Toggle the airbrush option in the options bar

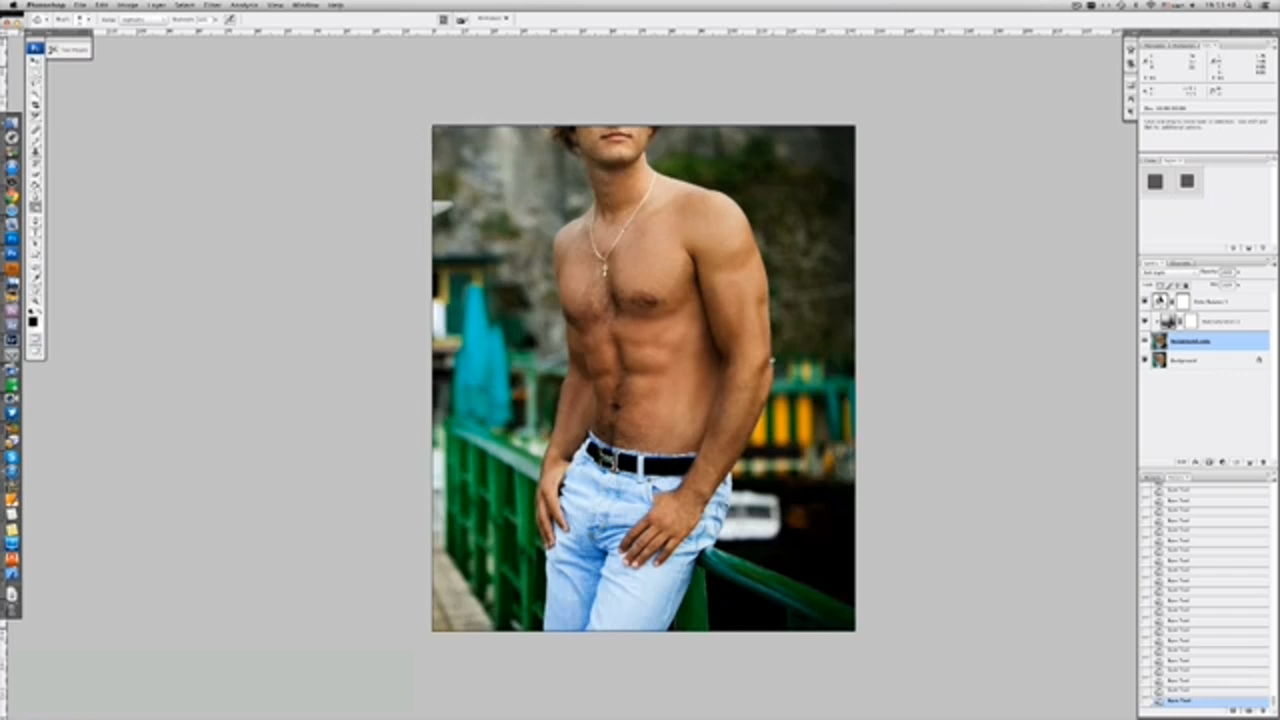tap(230, 19)
